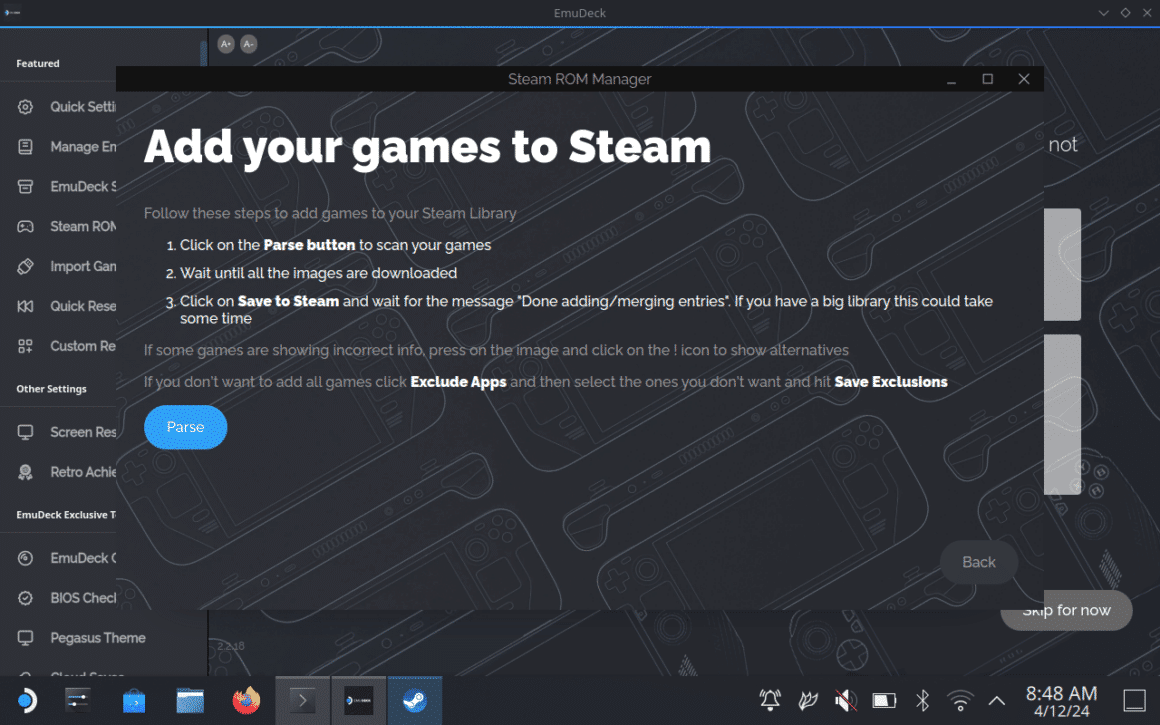Select Import Games sidebar entry text
The width and height of the screenshot is (1160, 725).
[x=83, y=266]
